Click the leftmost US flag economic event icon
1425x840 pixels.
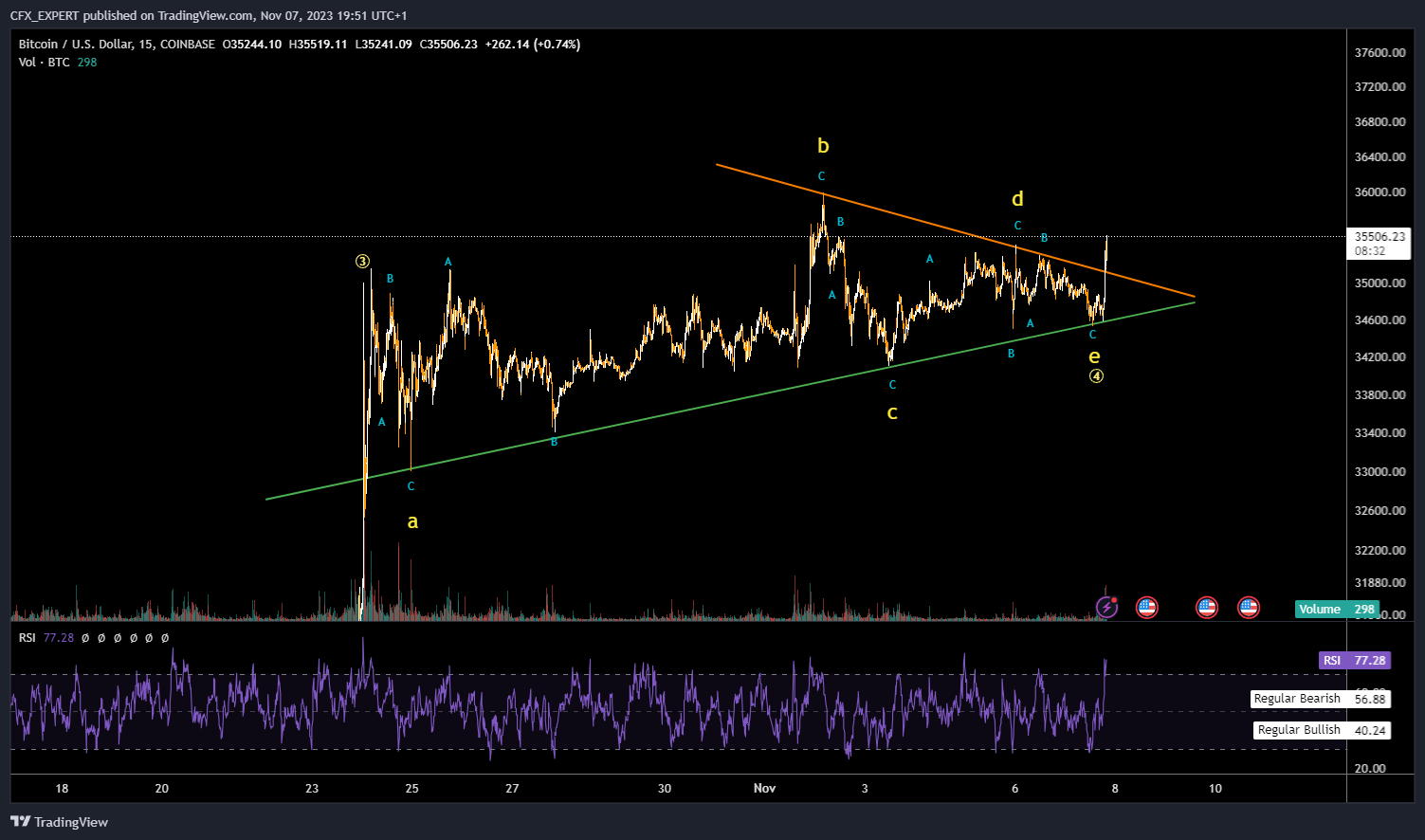coord(1147,607)
